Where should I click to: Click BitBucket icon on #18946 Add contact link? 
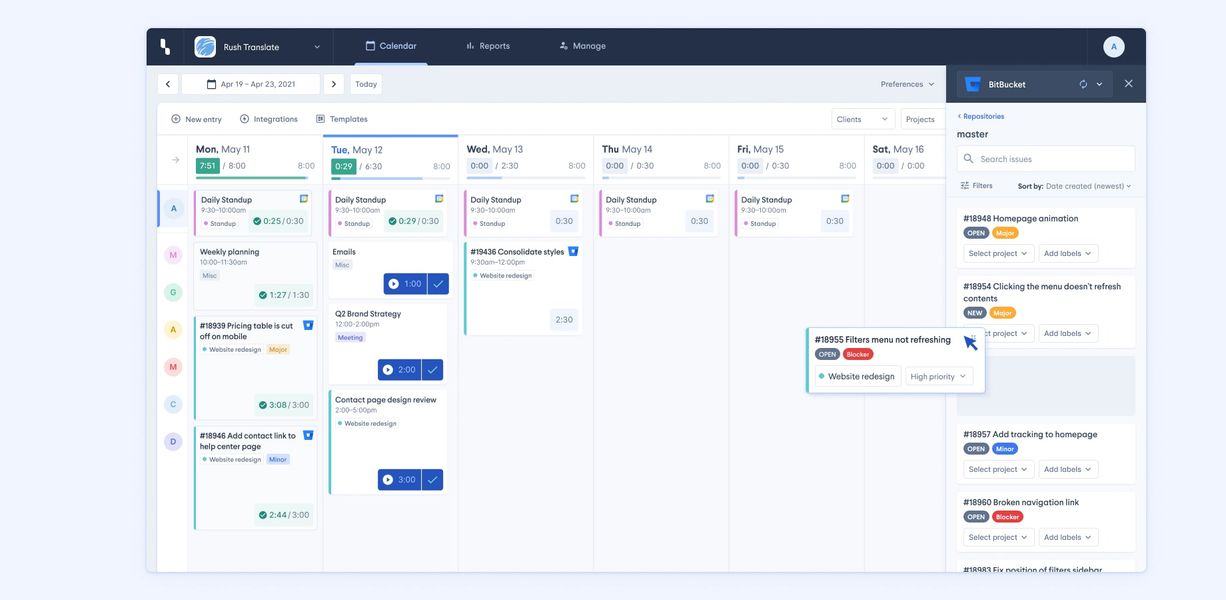coord(308,435)
